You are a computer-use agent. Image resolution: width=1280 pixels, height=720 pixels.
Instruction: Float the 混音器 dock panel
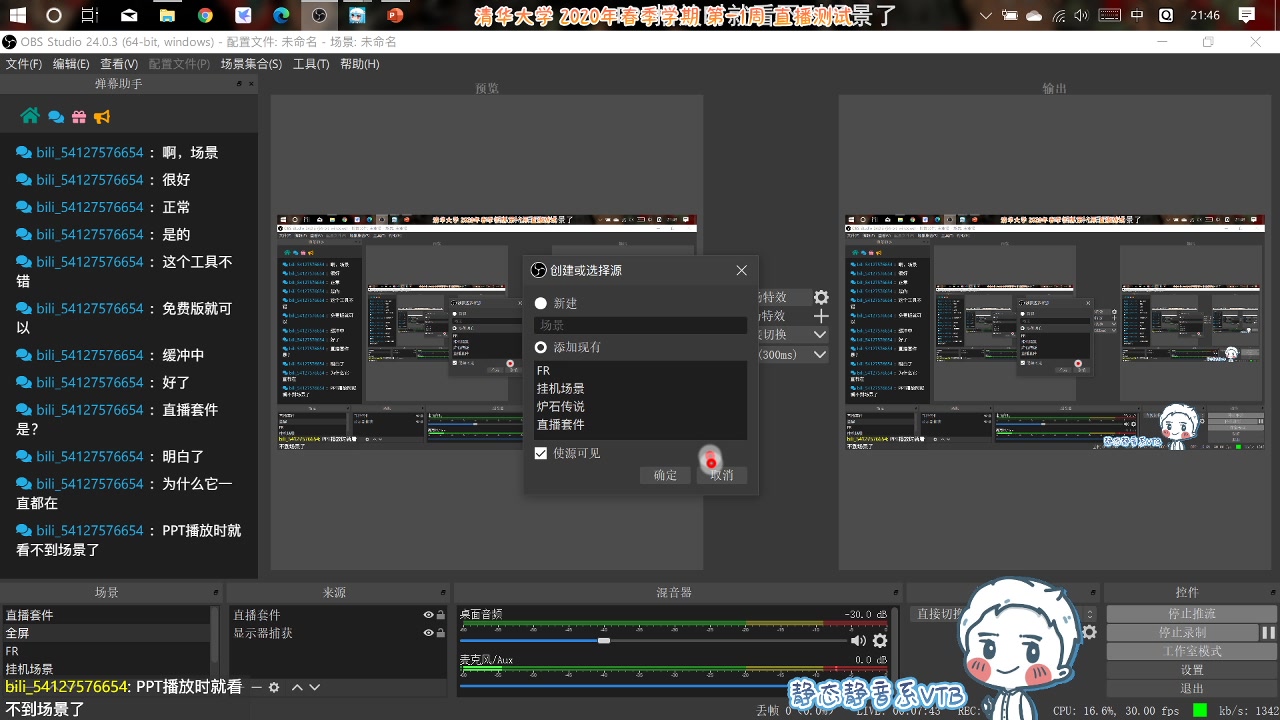(x=896, y=593)
